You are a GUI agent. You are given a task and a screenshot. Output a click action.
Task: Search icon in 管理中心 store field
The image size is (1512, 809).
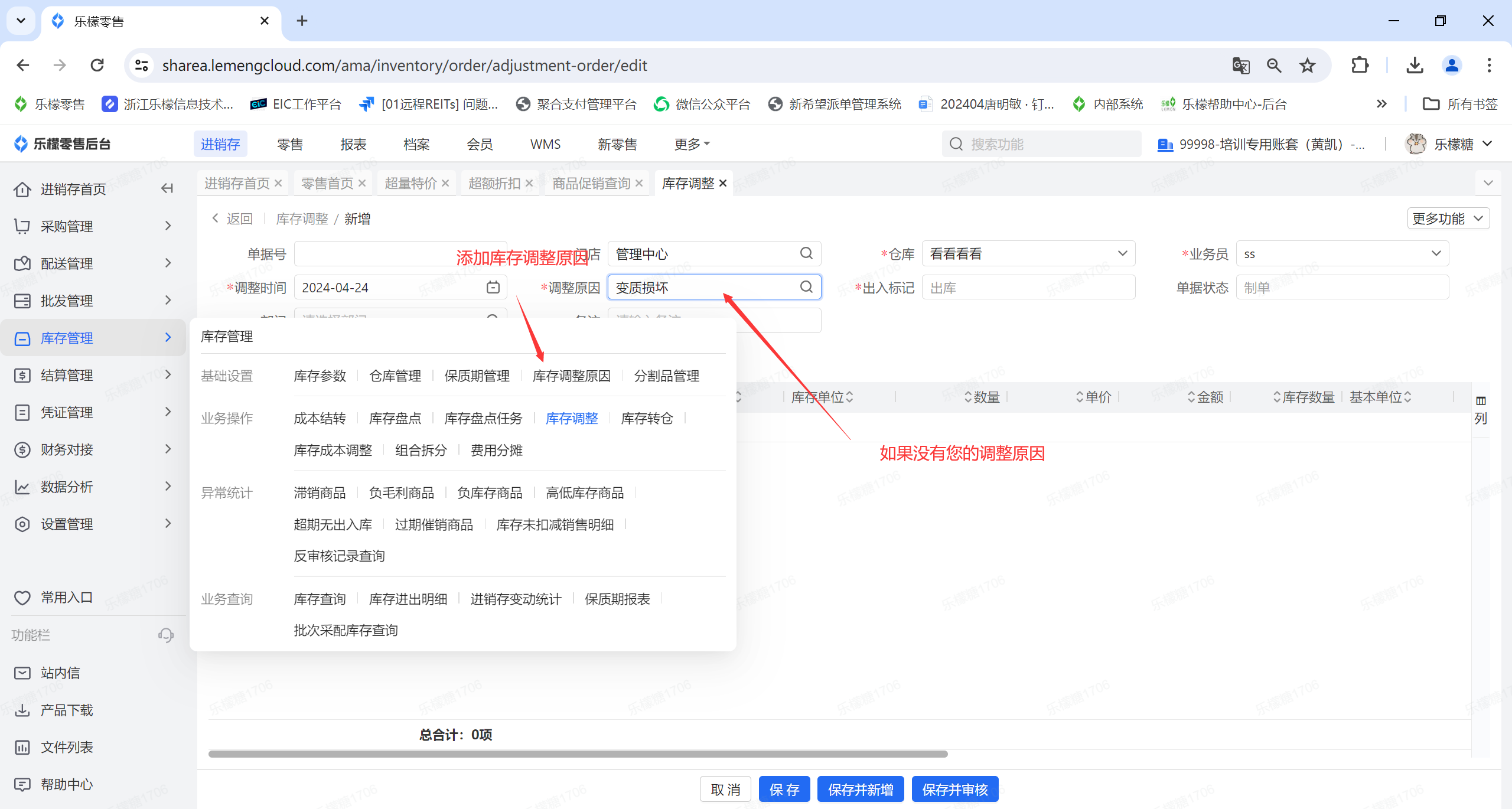pyautogui.click(x=806, y=254)
